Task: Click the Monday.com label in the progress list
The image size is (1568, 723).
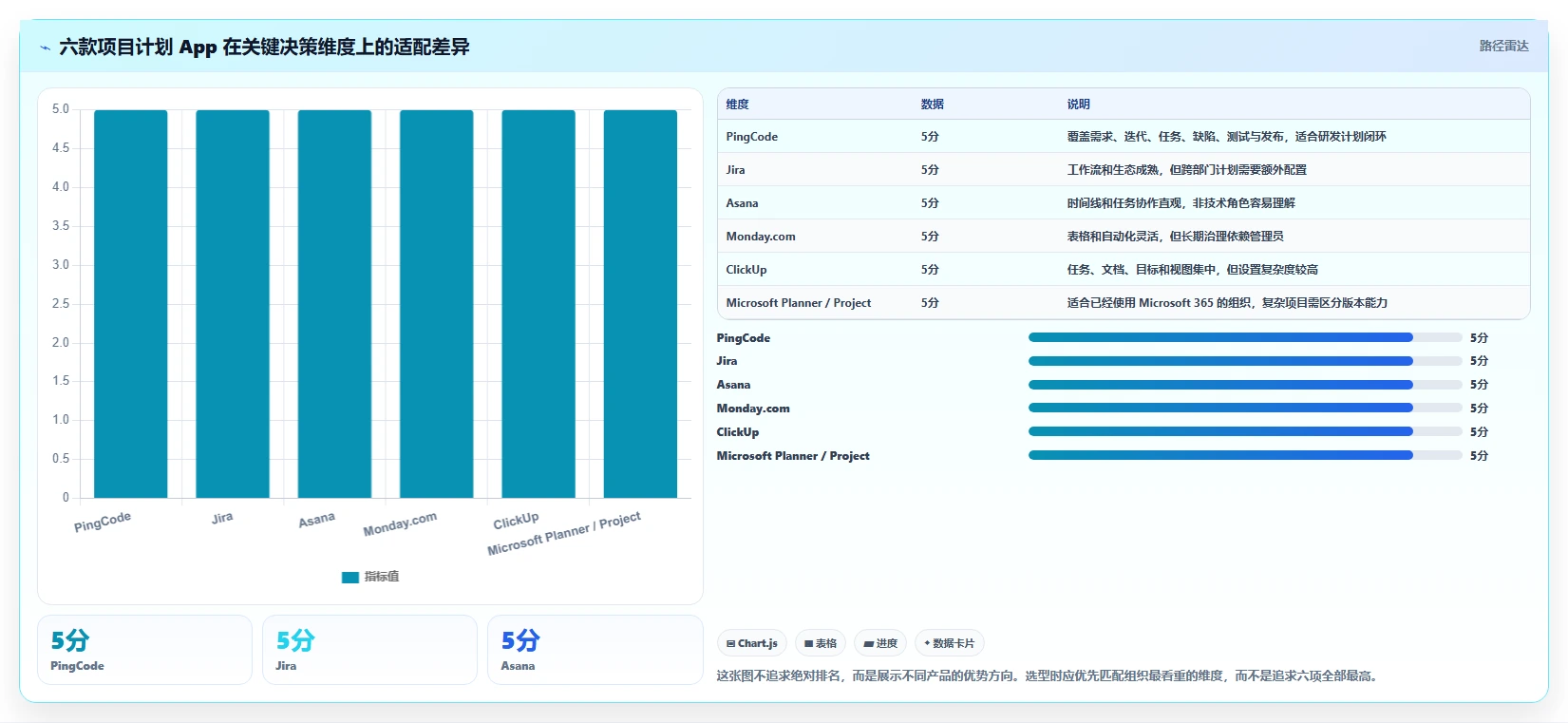Action: point(753,409)
